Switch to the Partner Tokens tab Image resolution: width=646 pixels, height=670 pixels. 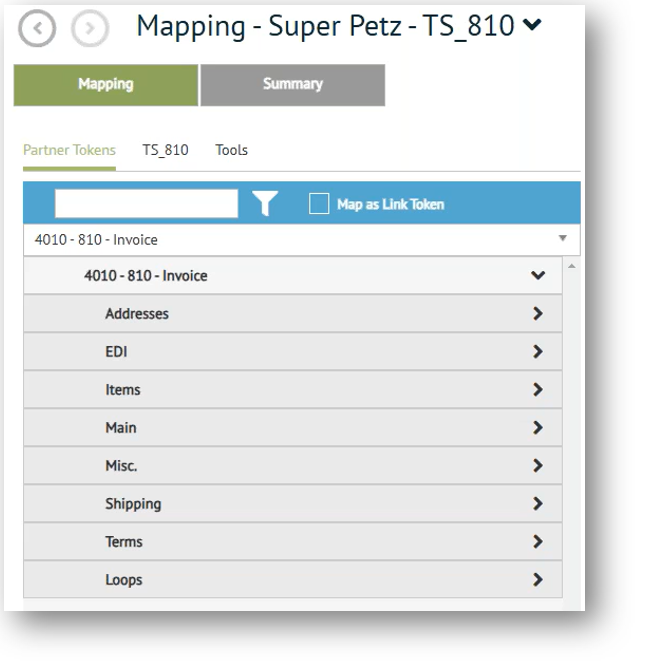(69, 151)
